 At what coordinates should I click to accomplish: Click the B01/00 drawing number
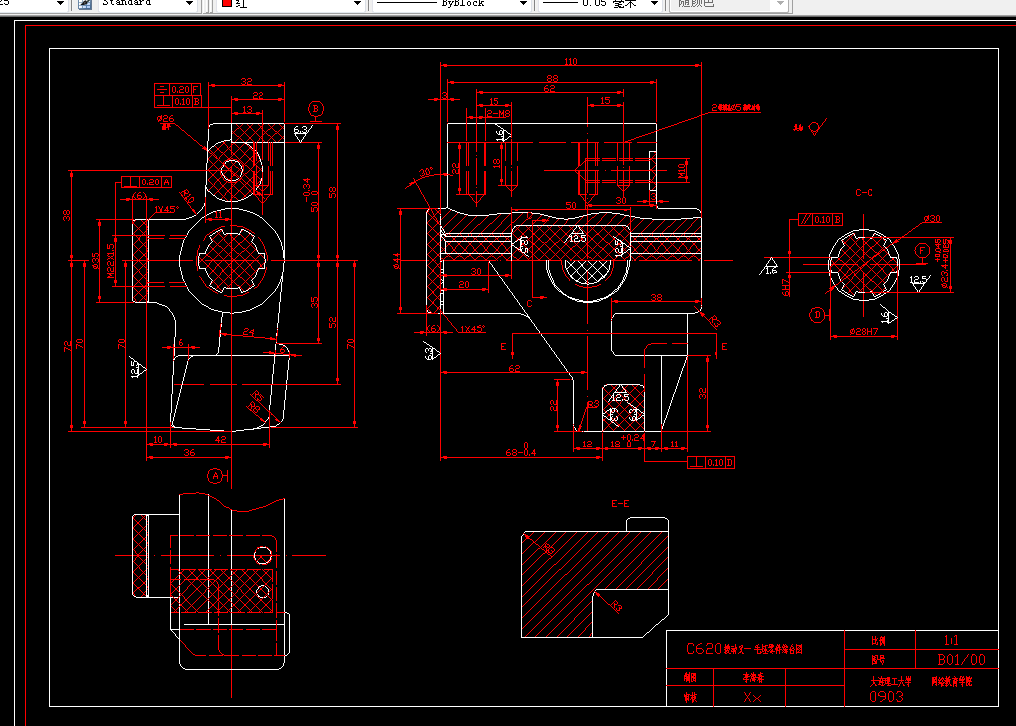pos(961,659)
